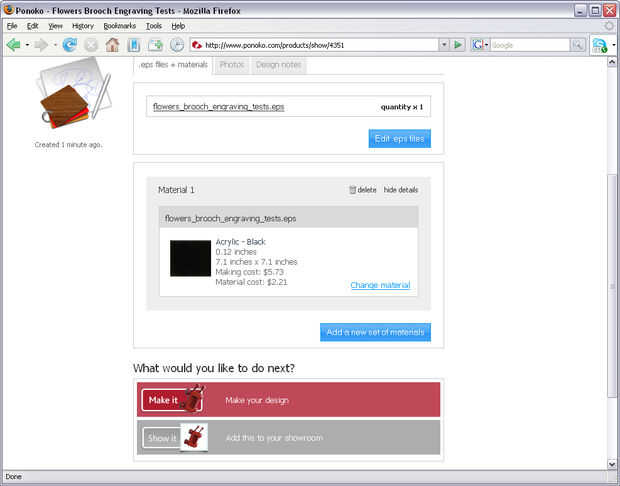Click the Make your design text
This screenshot has height=486, width=620.
257,400
